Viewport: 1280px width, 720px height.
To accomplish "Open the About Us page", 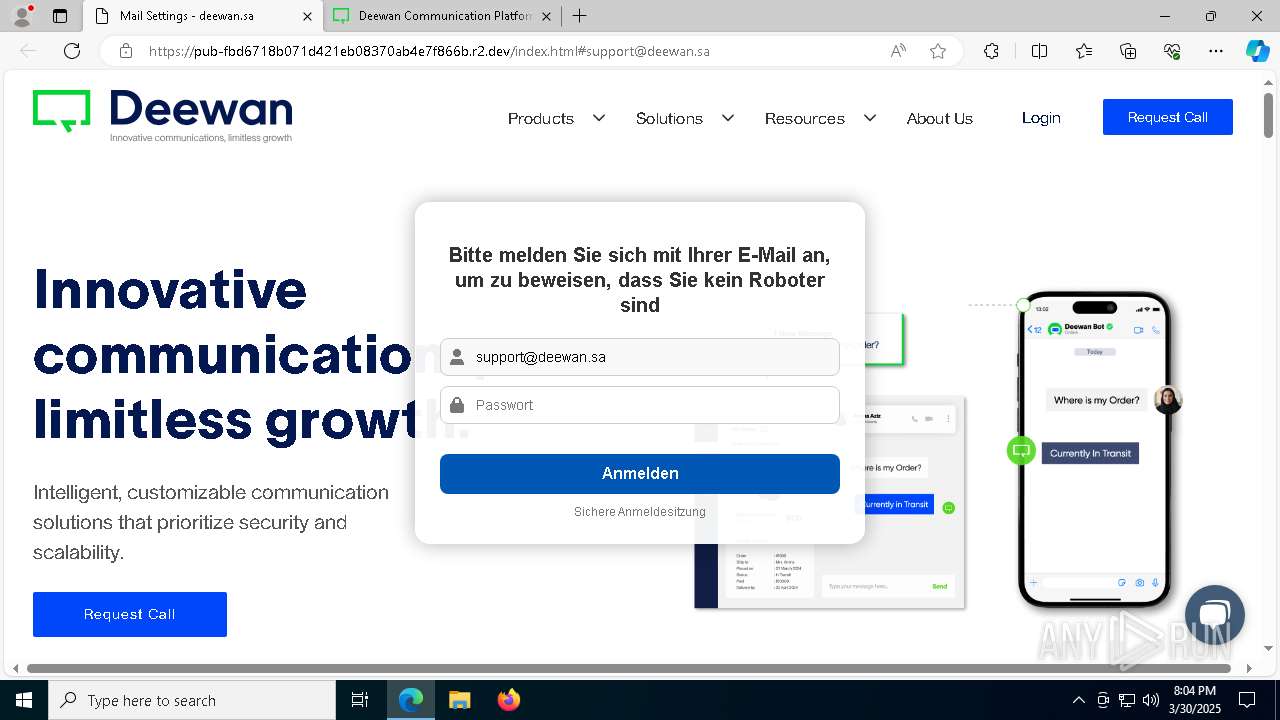I will tap(939, 118).
